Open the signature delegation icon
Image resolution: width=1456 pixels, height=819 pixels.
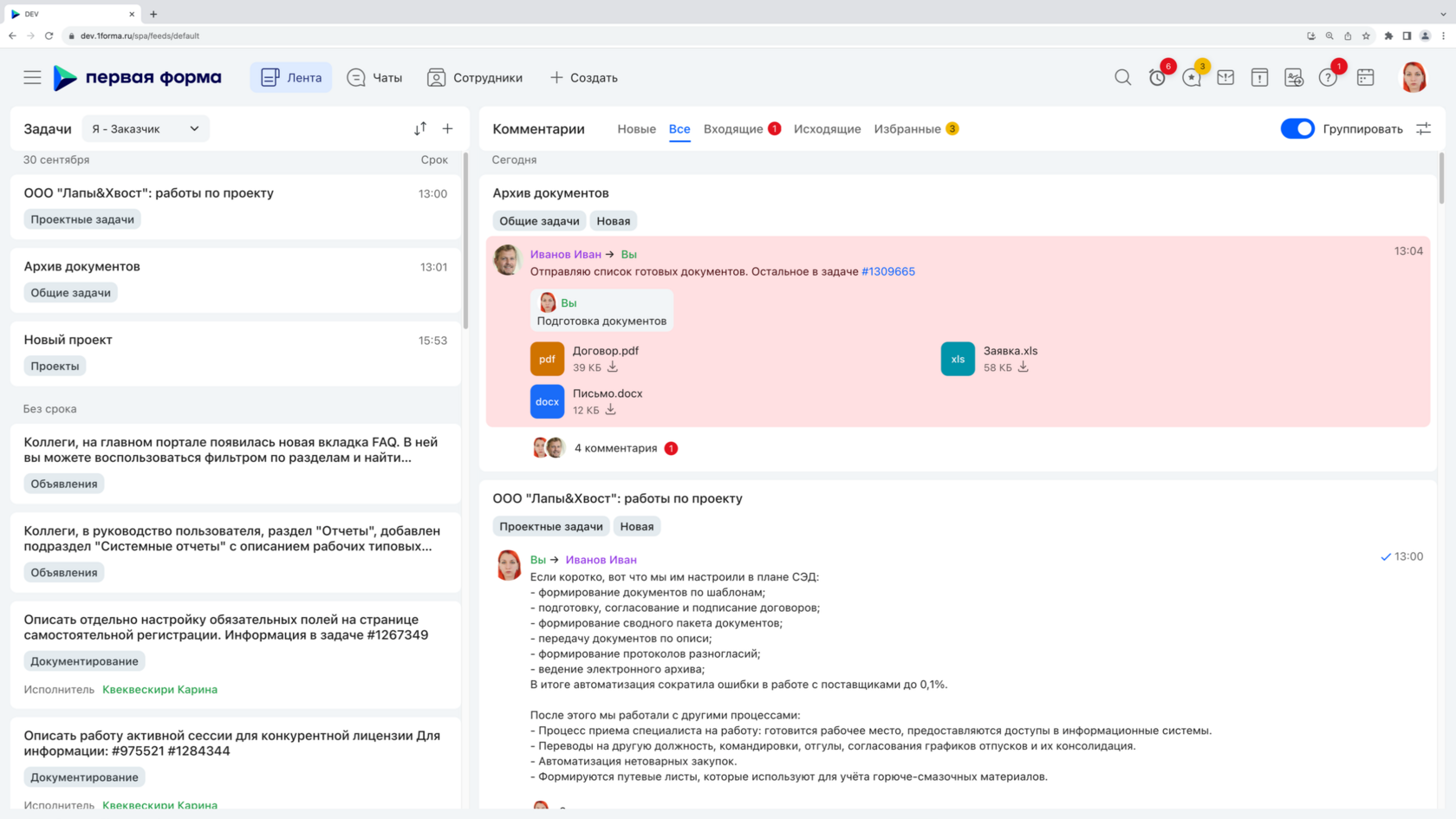pos(1294,77)
